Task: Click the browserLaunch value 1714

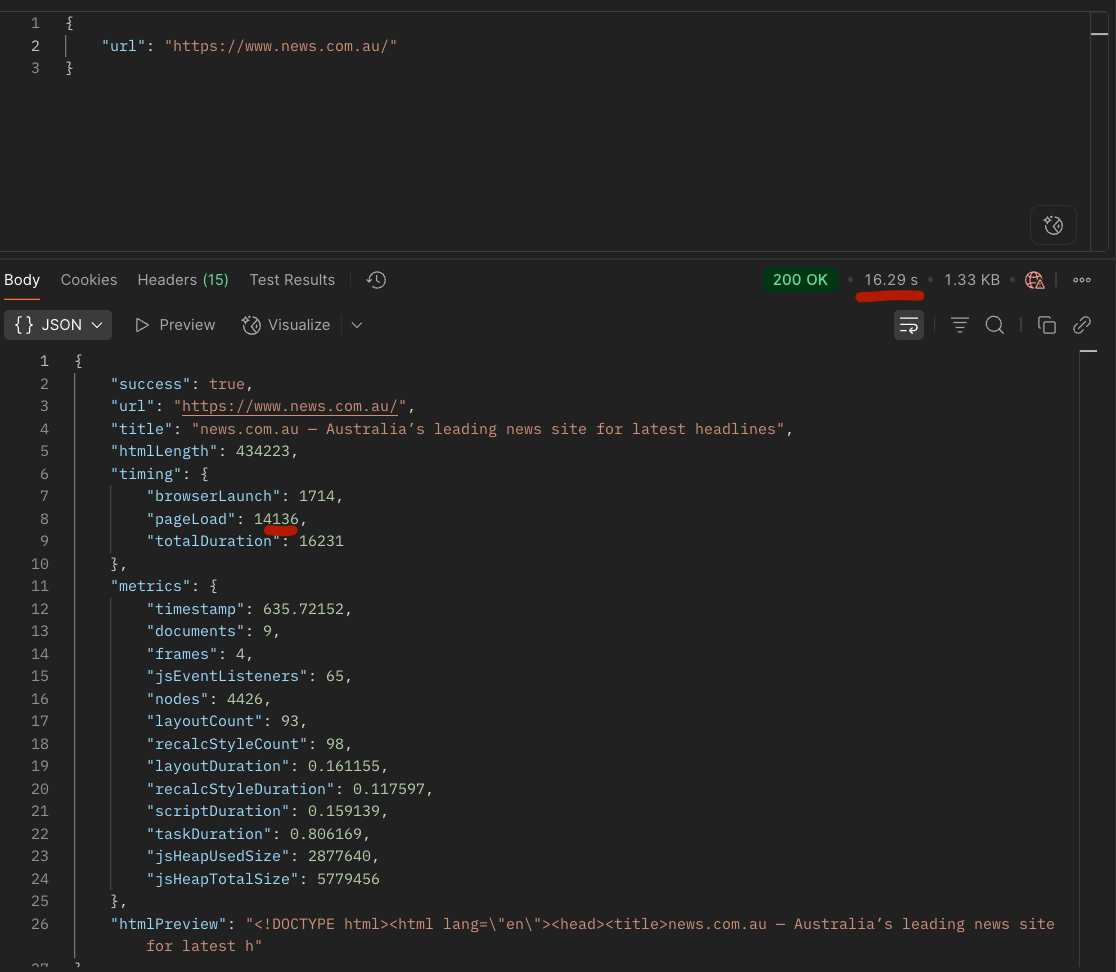Action: click(x=316, y=496)
